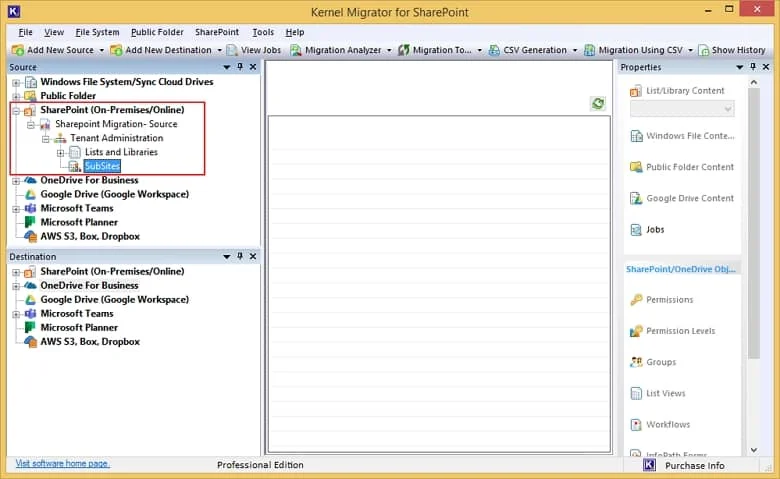Open the File menu
Image resolution: width=780 pixels, height=479 pixels.
pyautogui.click(x=25, y=32)
